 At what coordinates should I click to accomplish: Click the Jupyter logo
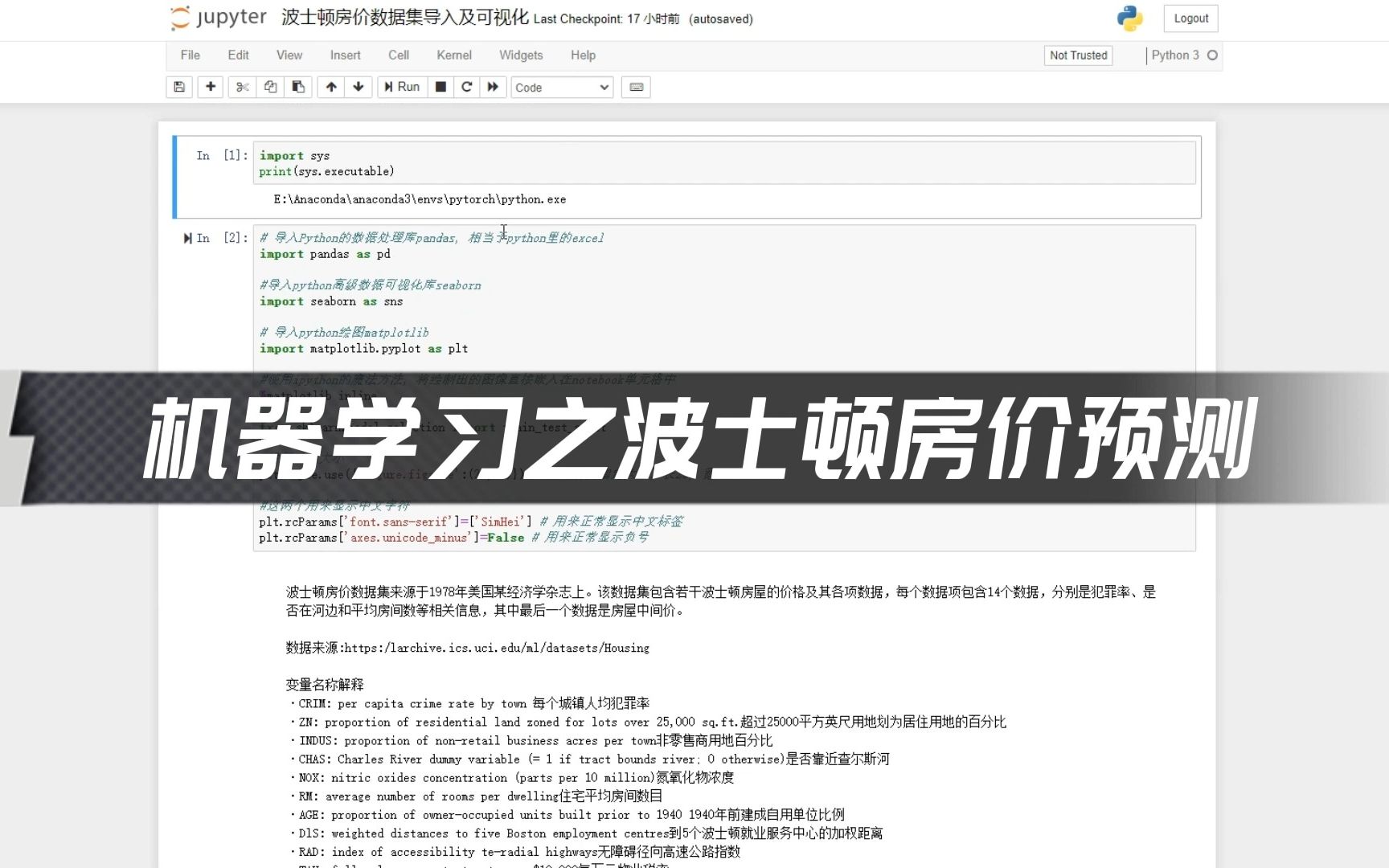[219, 18]
